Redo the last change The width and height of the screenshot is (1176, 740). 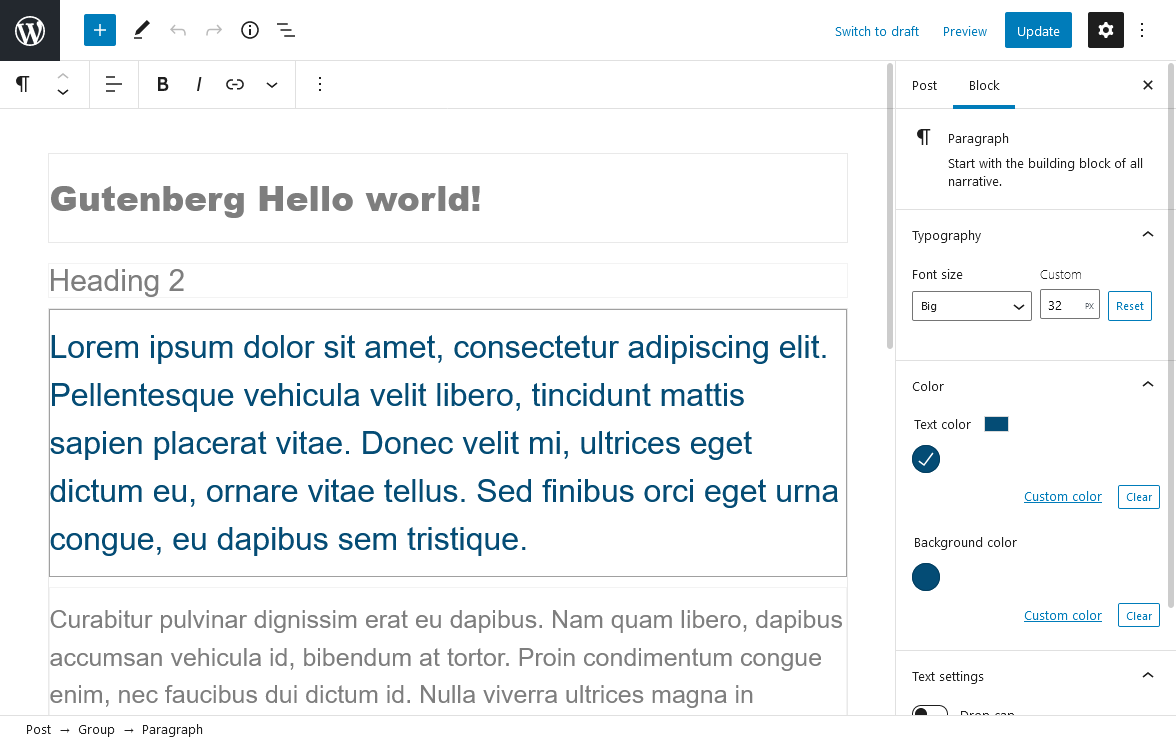pos(214,31)
